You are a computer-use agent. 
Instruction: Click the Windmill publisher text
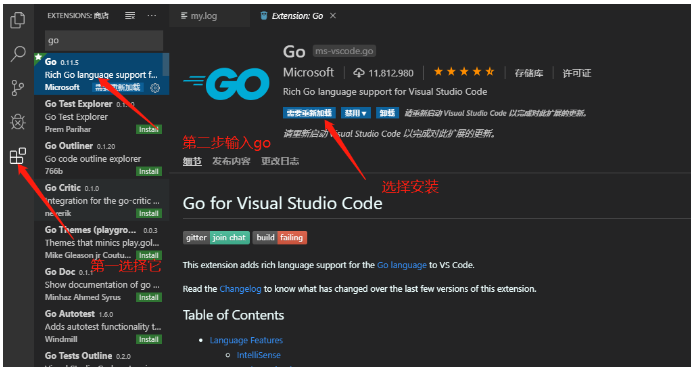(x=60, y=339)
